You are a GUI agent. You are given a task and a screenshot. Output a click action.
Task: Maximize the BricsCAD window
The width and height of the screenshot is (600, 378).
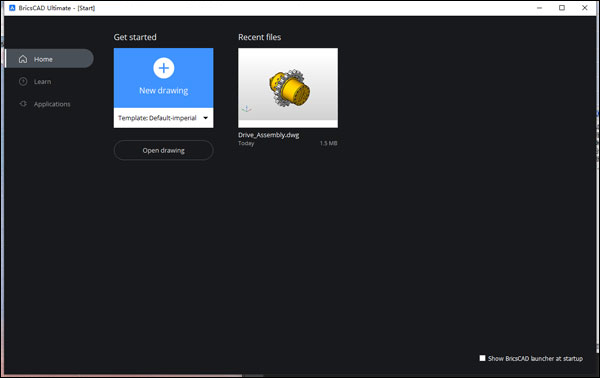(x=562, y=8)
